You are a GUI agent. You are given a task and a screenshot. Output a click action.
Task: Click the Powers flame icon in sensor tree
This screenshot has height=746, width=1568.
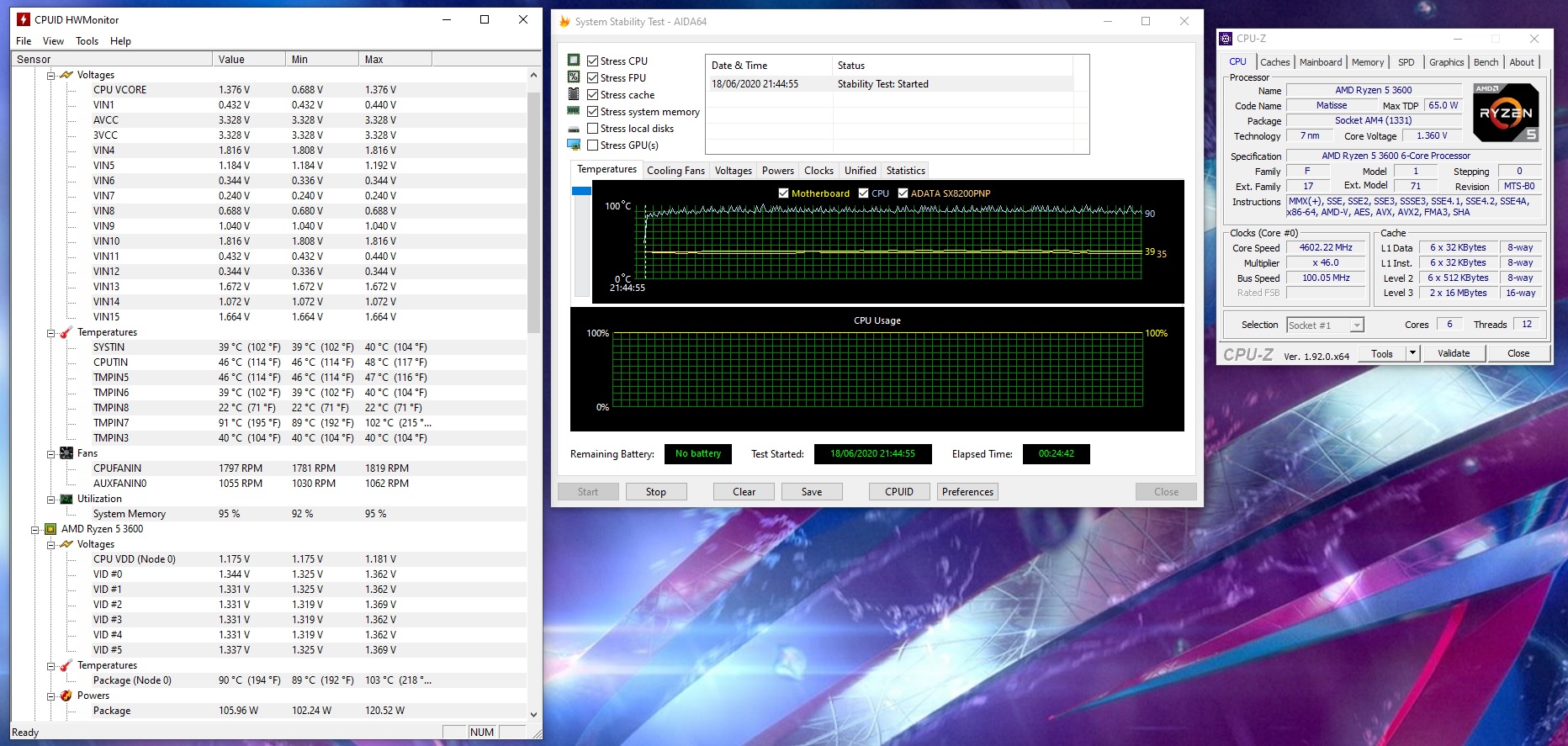coord(66,696)
